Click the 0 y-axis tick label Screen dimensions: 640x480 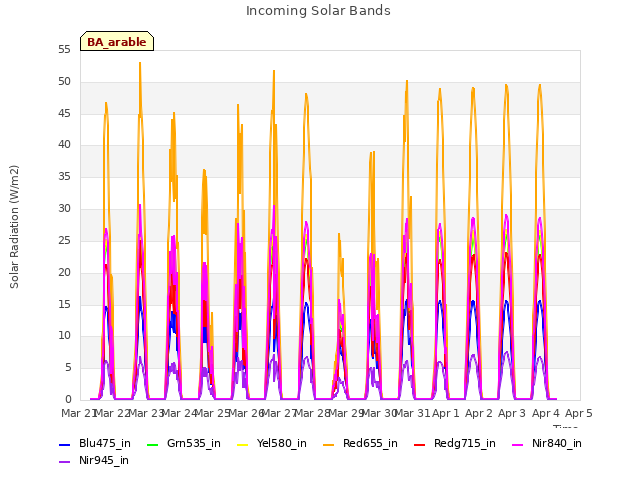[68, 399]
